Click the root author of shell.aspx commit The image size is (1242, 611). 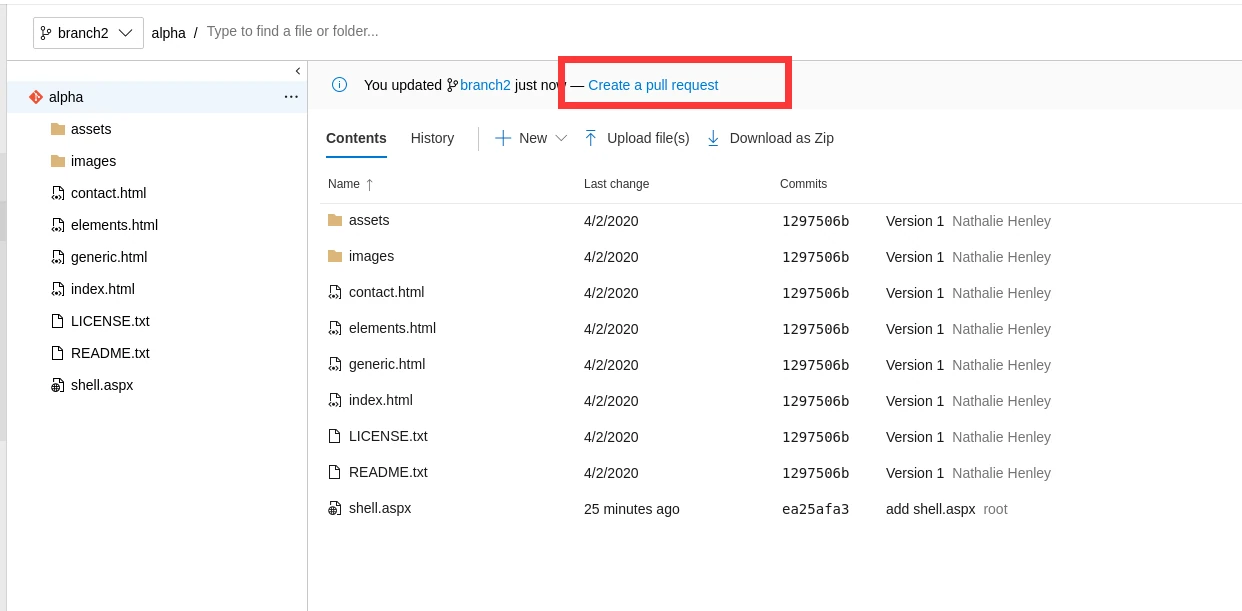coord(995,509)
